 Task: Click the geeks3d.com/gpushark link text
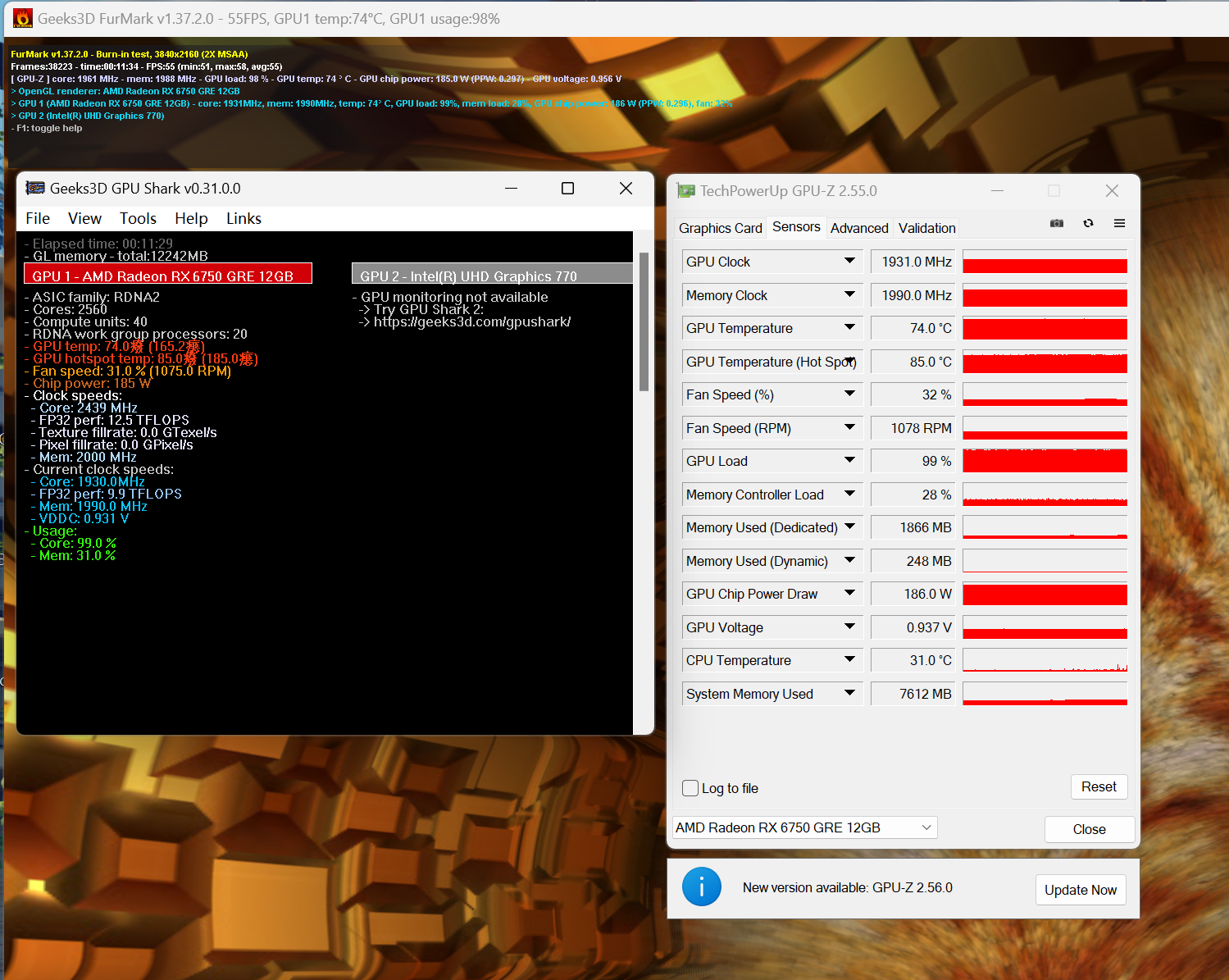[472, 321]
